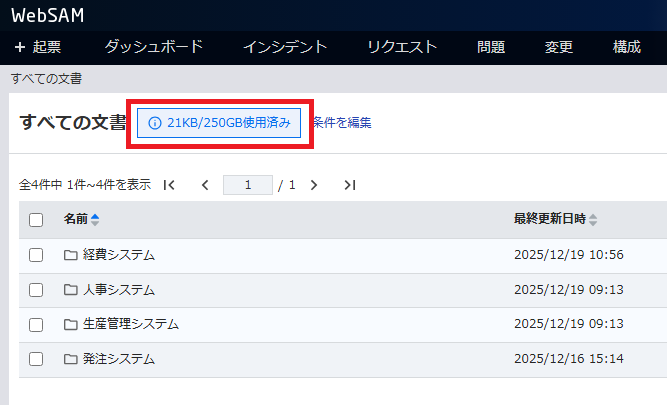The height and width of the screenshot is (405, 667).
Task: Select the checkbox beside 発注システム
Action: [x=36, y=359]
